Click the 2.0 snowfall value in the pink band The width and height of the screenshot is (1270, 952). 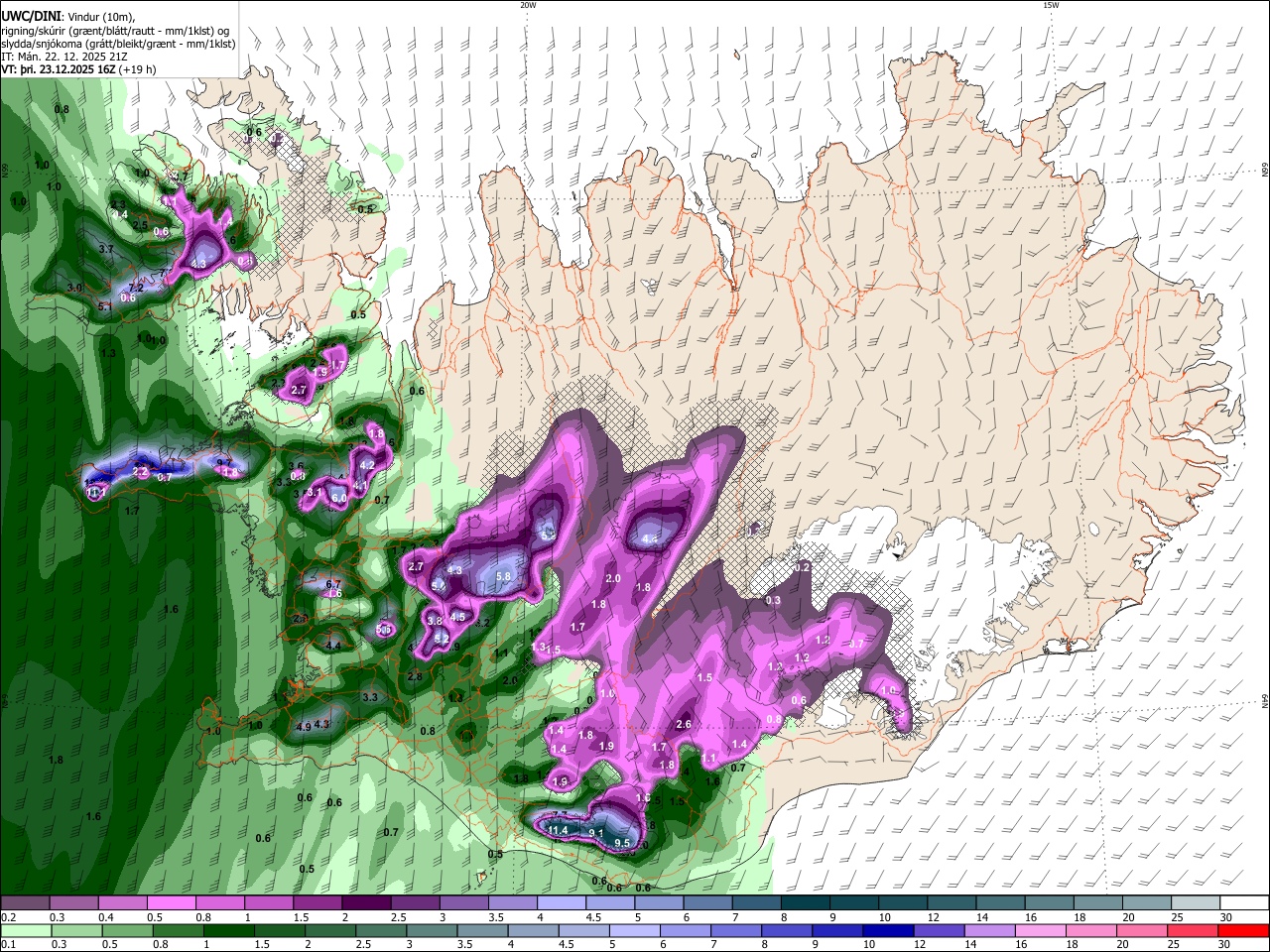click(613, 578)
